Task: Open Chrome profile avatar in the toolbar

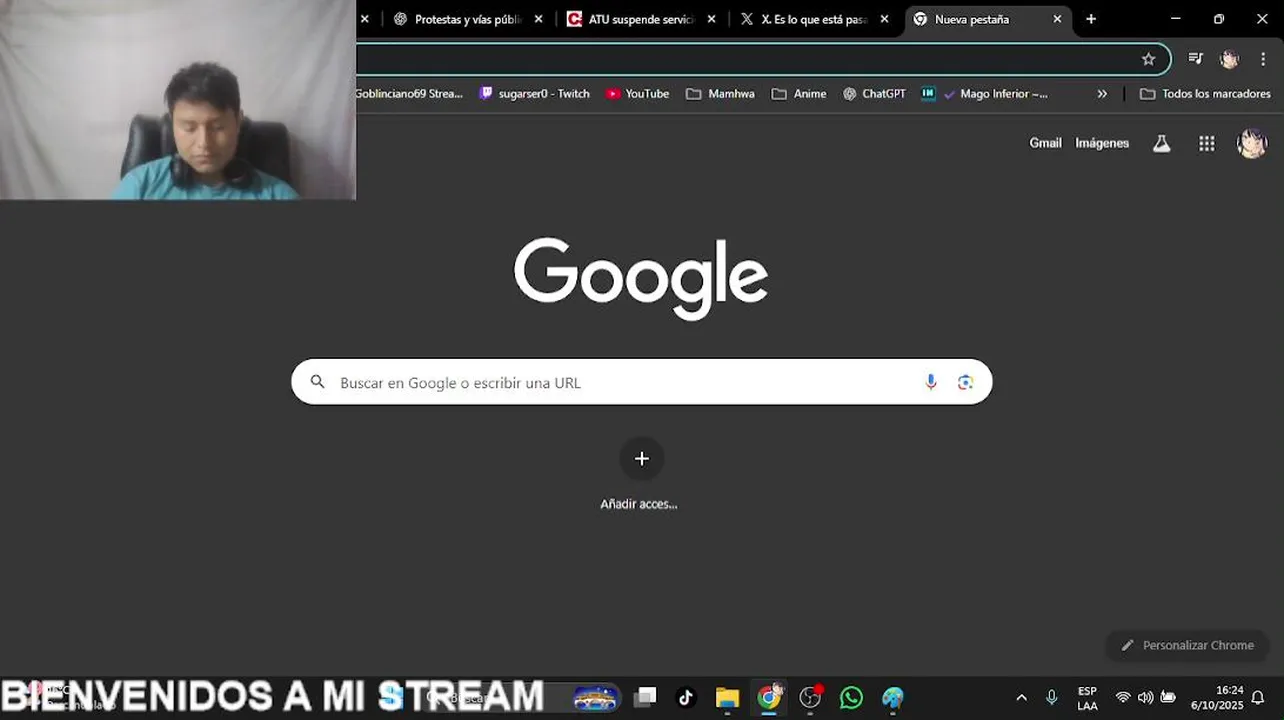Action: (x=1230, y=59)
